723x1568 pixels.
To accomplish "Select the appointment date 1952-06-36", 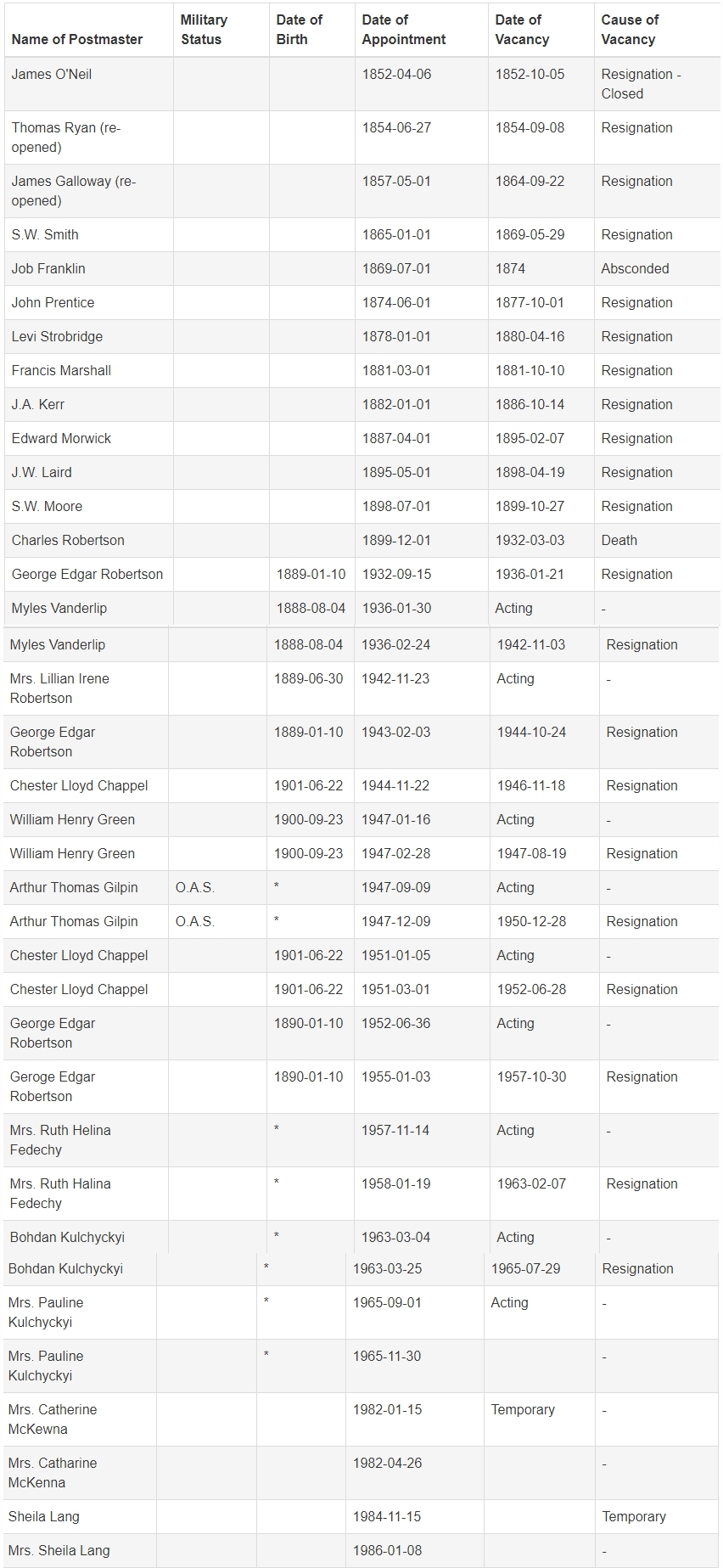I will (395, 1024).
